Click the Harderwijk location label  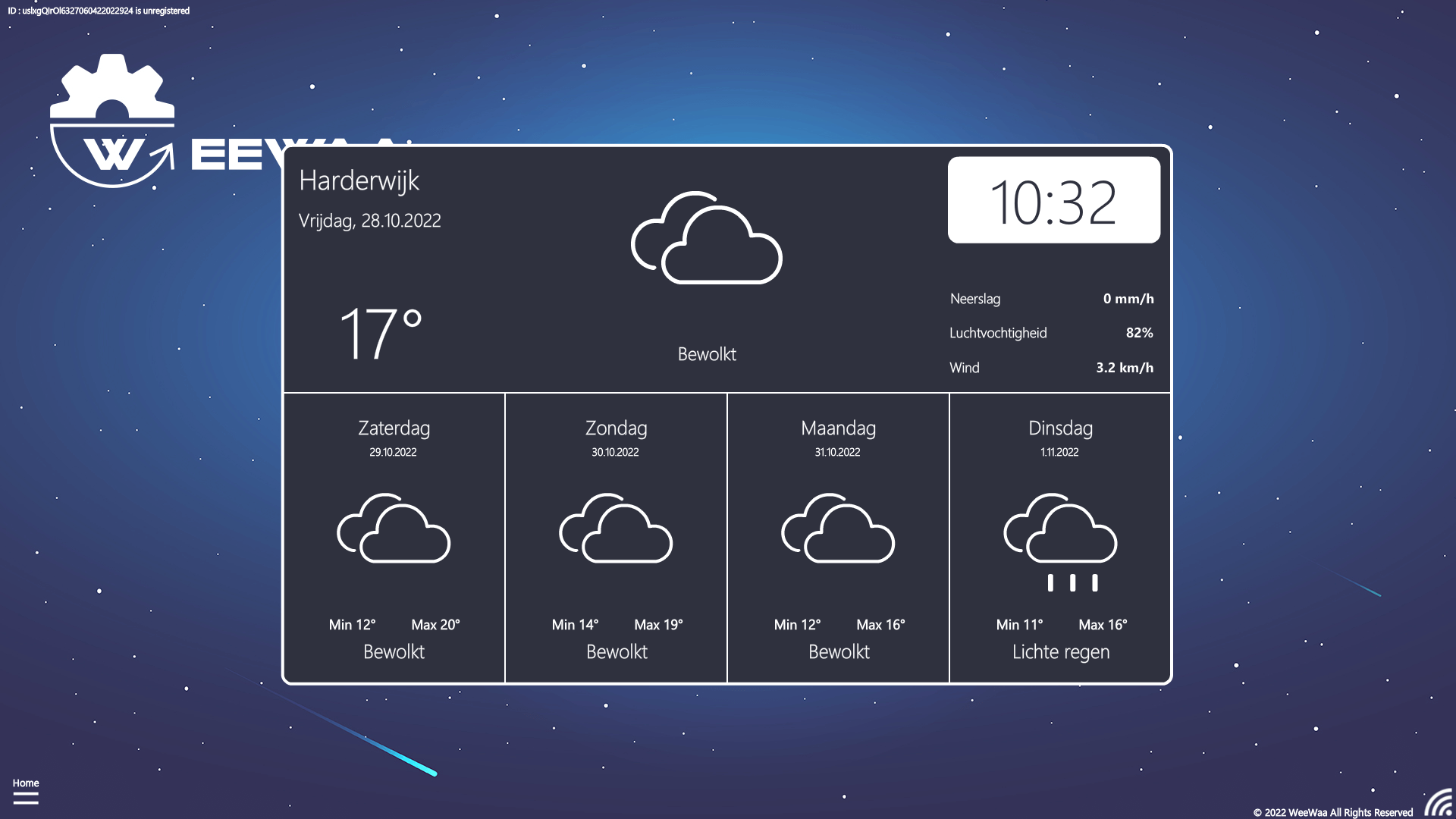pyautogui.click(x=360, y=181)
